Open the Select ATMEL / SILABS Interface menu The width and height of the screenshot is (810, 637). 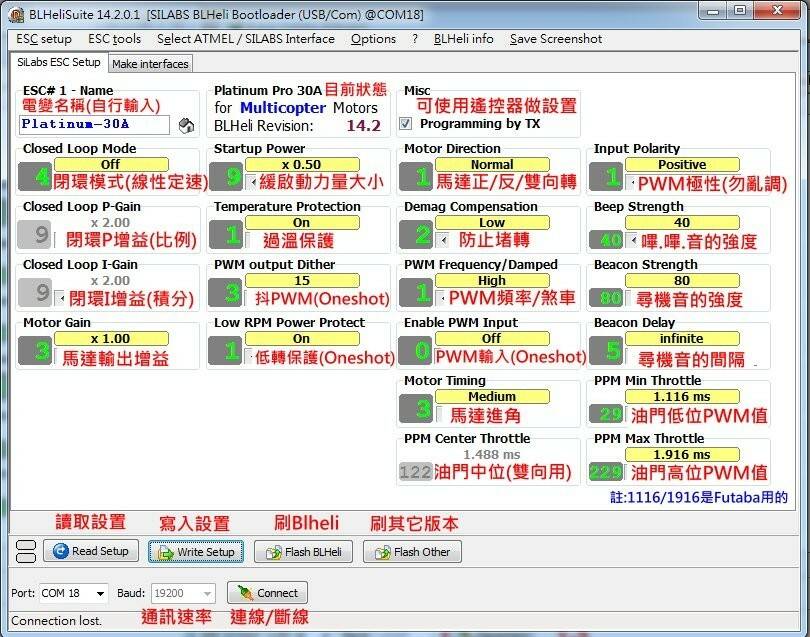click(245, 39)
